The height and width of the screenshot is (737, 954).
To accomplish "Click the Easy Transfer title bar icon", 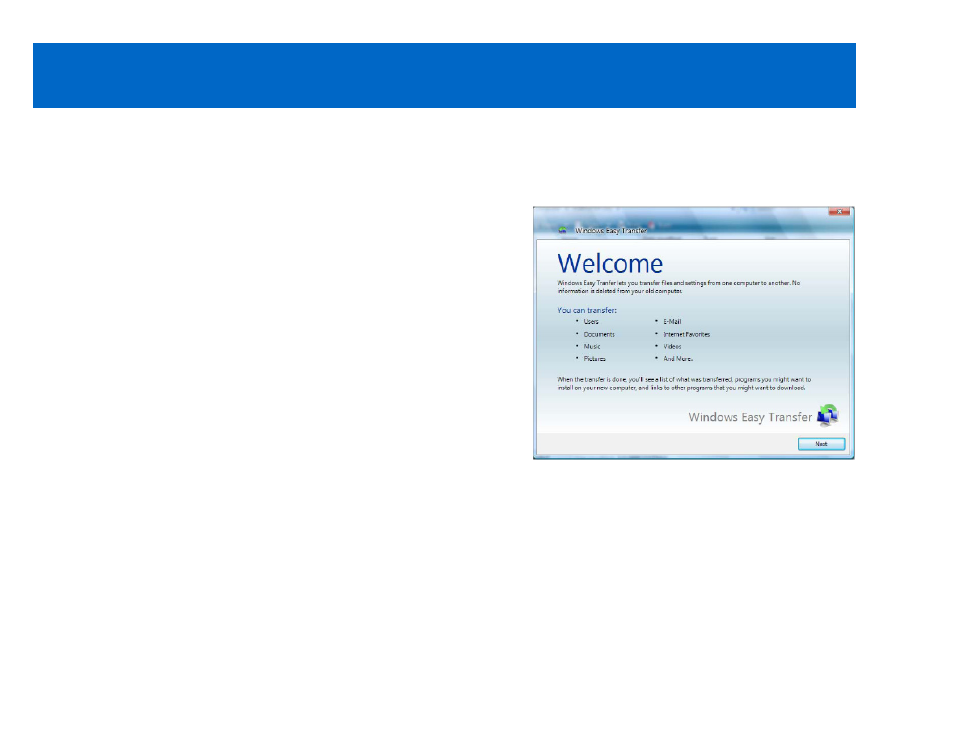I will [562, 230].
